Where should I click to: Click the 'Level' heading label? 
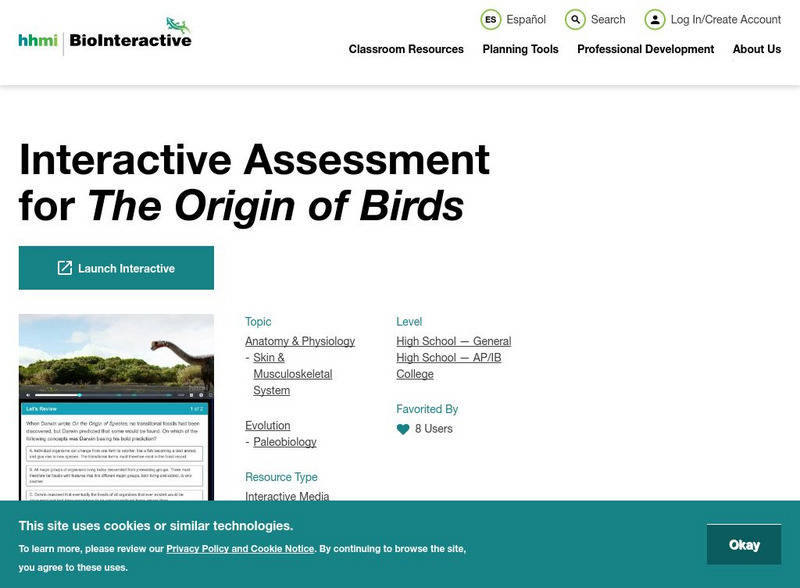(409, 322)
